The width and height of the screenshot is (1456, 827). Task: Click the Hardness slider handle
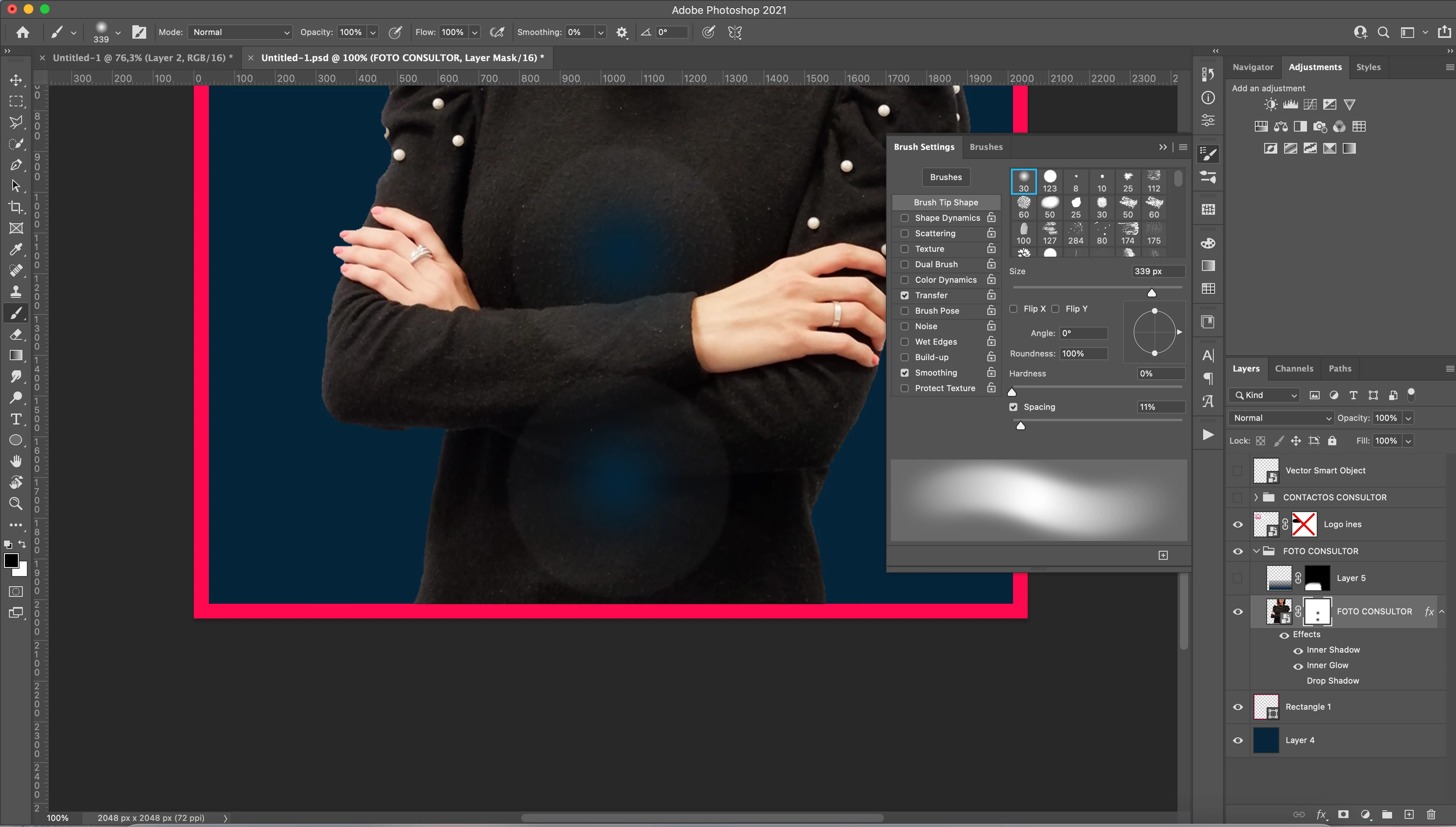click(1011, 392)
